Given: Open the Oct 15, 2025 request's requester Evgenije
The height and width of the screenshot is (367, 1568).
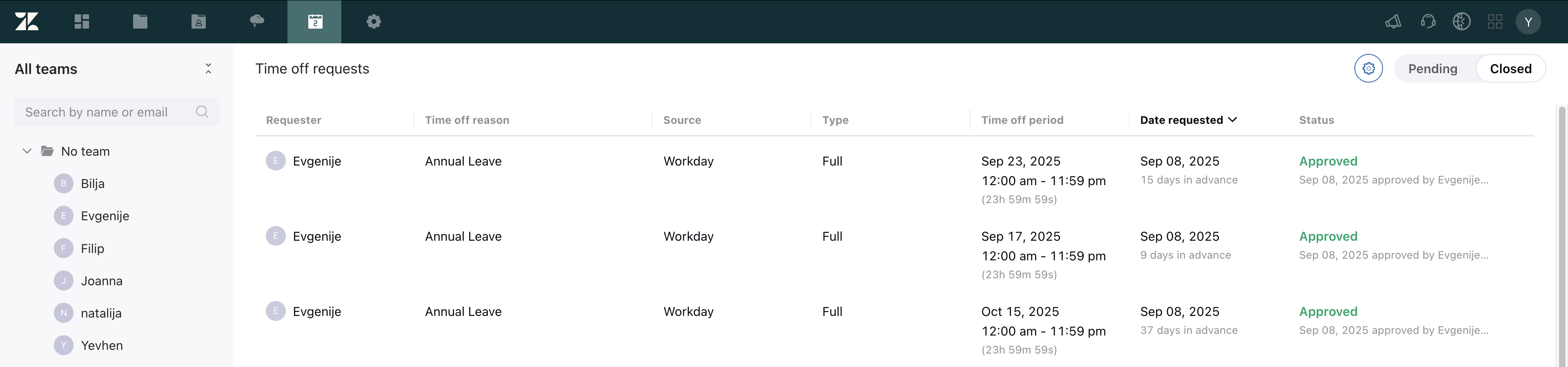Looking at the screenshot, I should point(316,311).
